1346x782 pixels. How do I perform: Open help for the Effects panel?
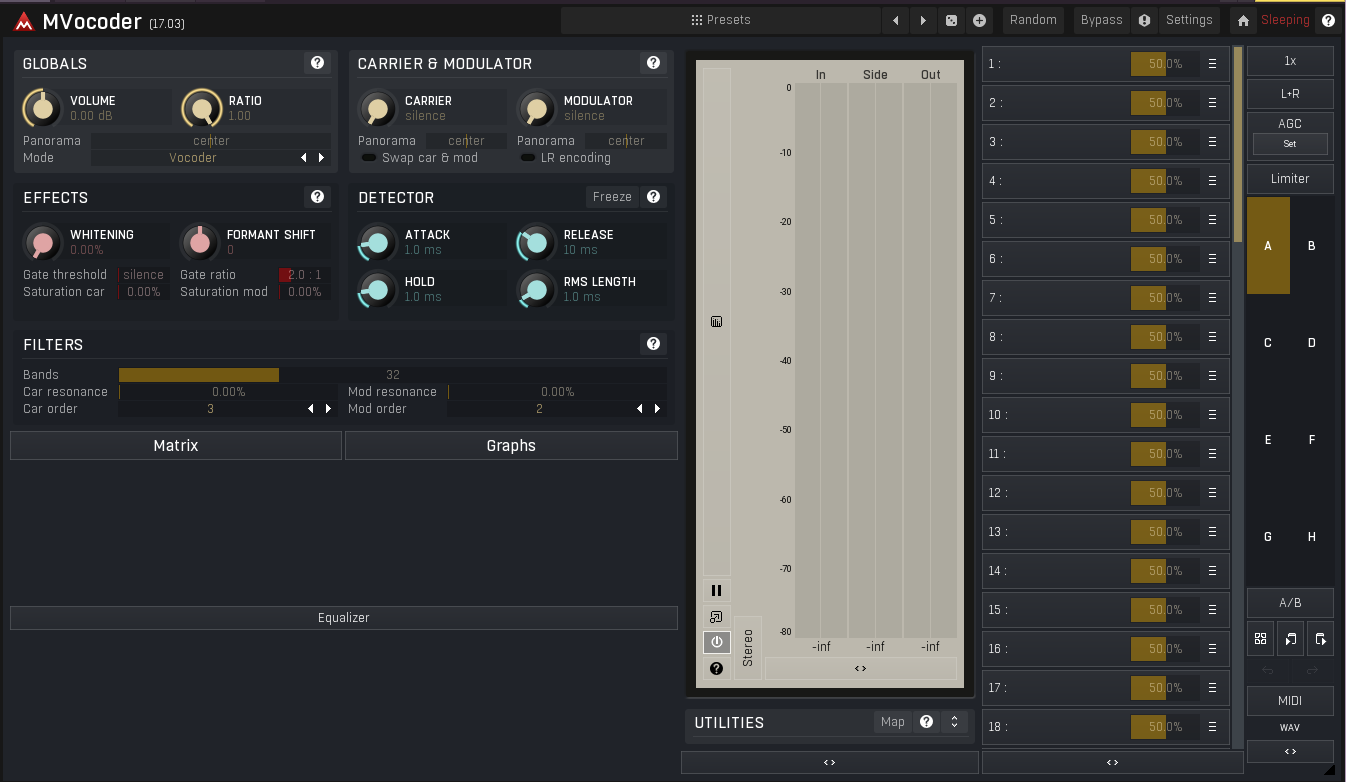pyautogui.click(x=317, y=197)
